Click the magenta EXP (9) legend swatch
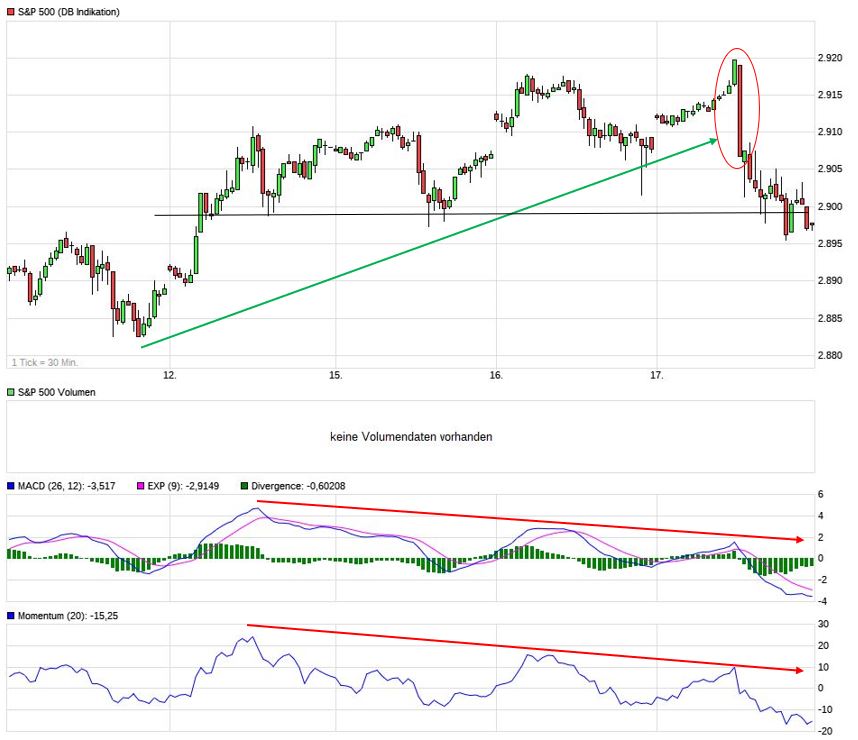858x740 pixels. point(141,485)
